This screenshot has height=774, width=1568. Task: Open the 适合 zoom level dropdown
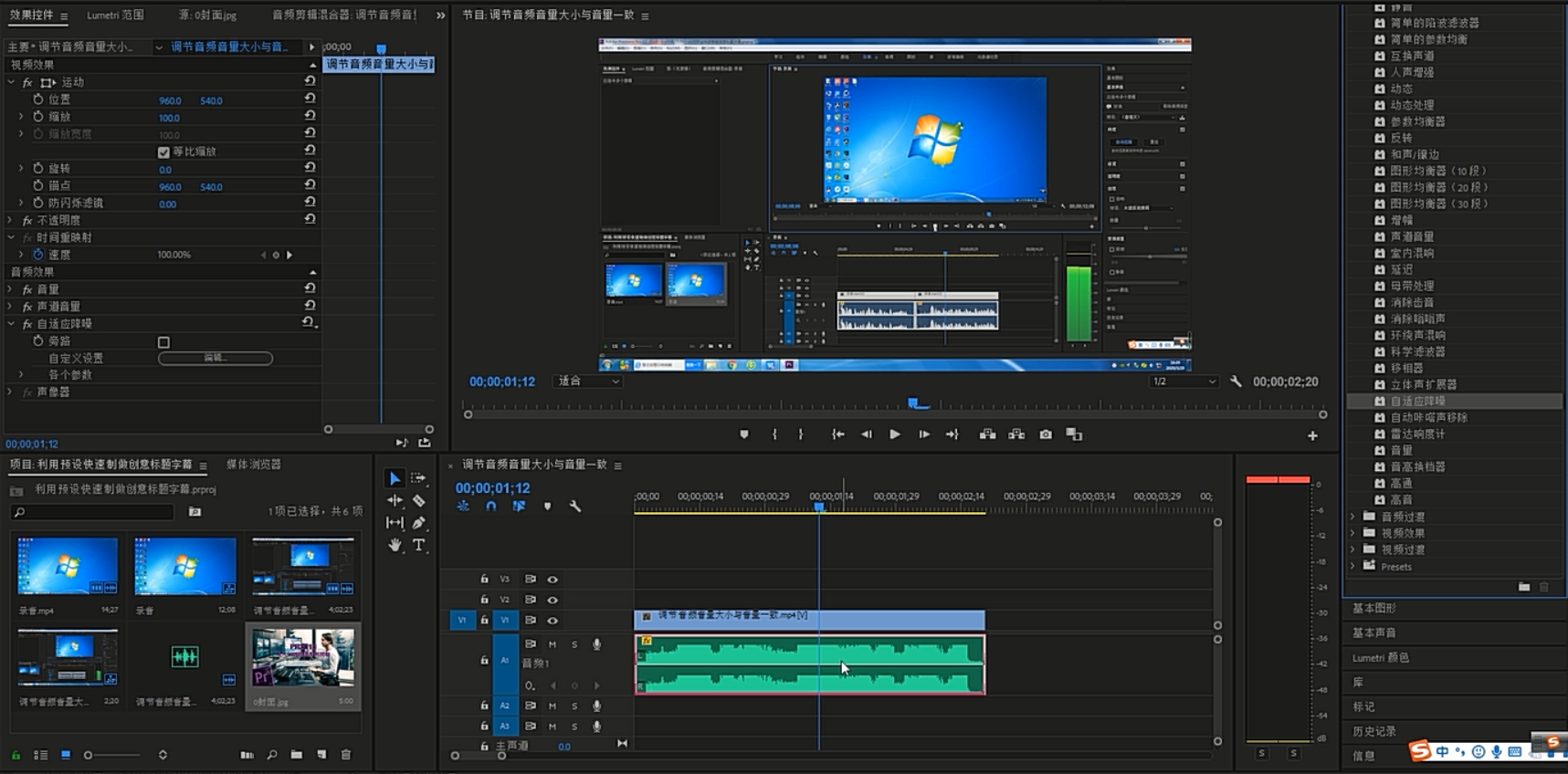(589, 382)
